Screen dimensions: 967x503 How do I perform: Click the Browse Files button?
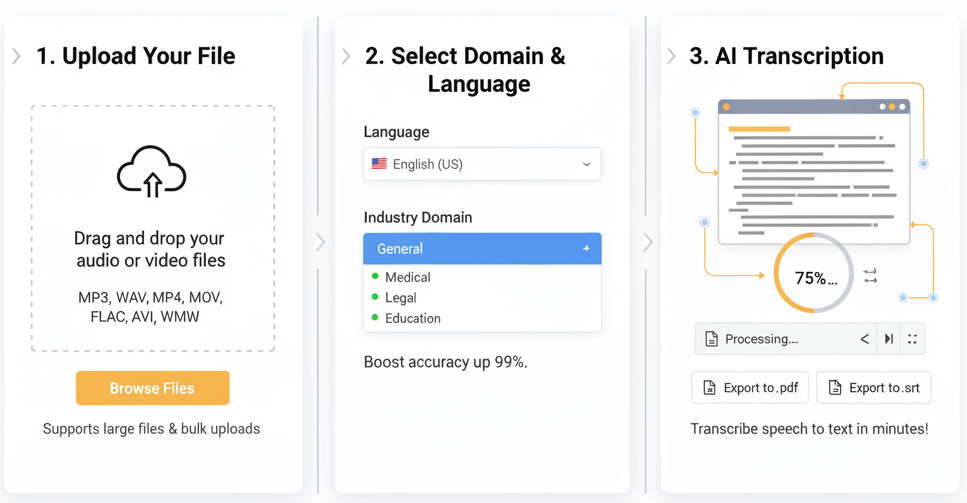[x=152, y=388]
